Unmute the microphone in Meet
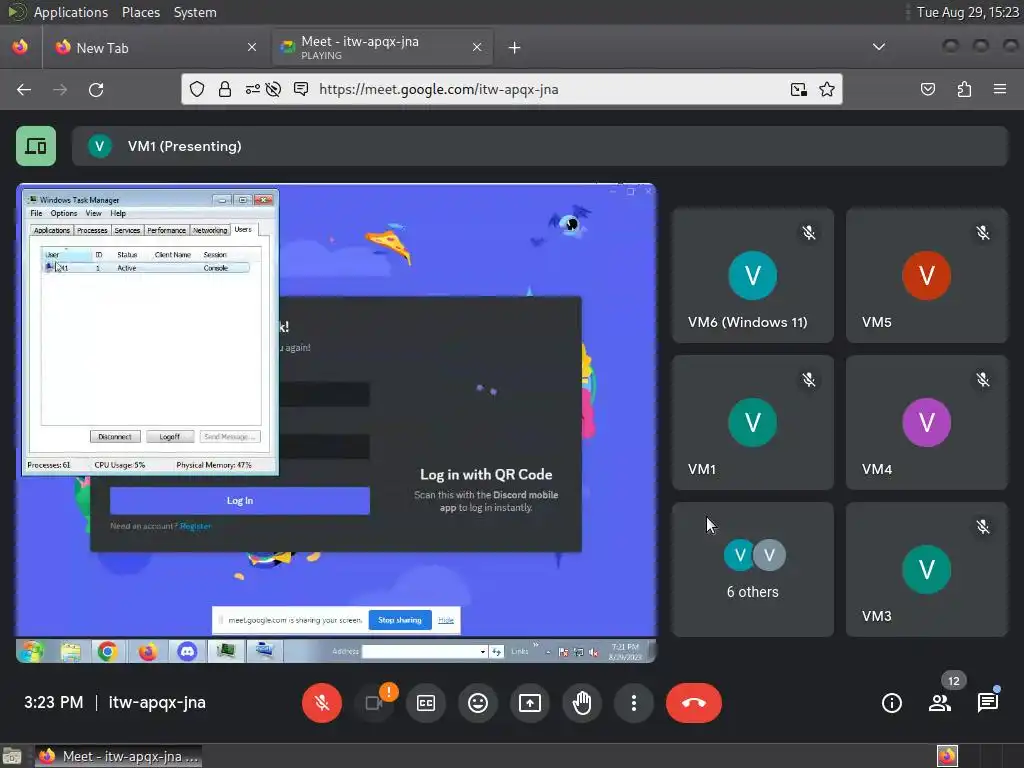This screenshot has width=1024, height=768. pyautogui.click(x=321, y=703)
